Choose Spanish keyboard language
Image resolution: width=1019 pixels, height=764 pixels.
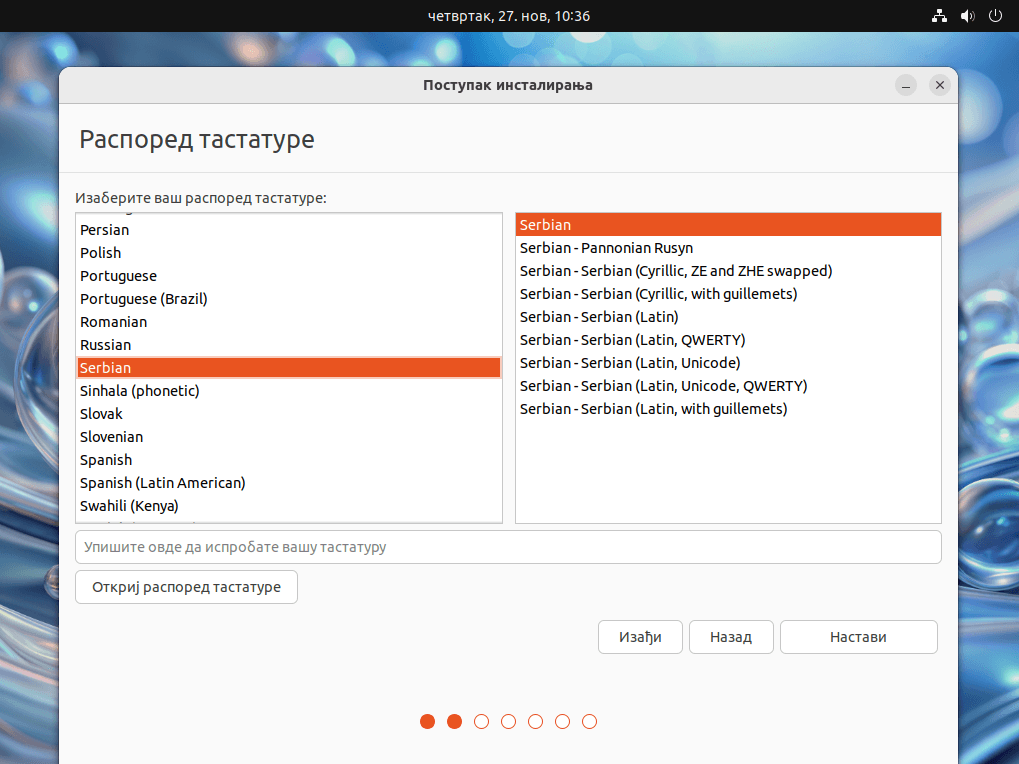click(x=289, y=460)
